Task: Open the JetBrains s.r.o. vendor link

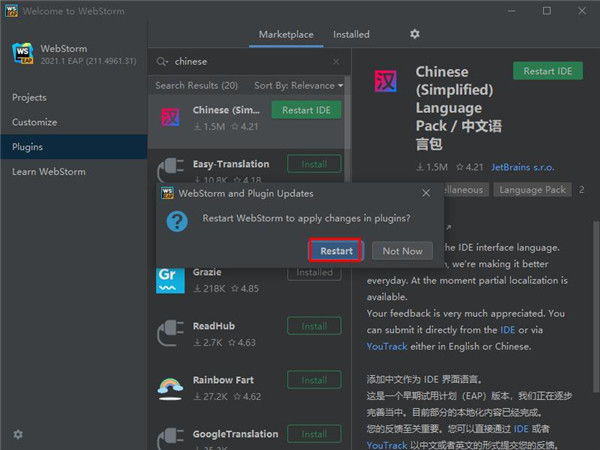Action: click(520, 166)
